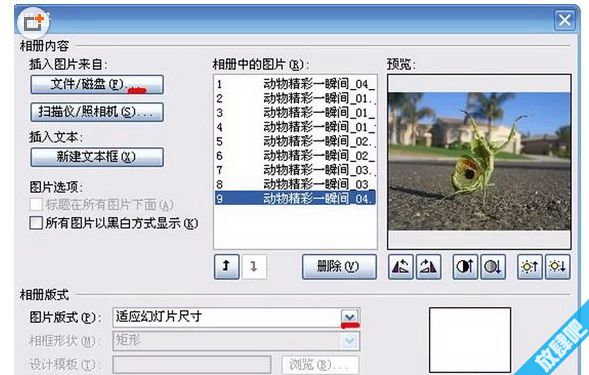Rotate picture left with rotate icon
This screenshot has width=589, height=375.
(400, 267)
